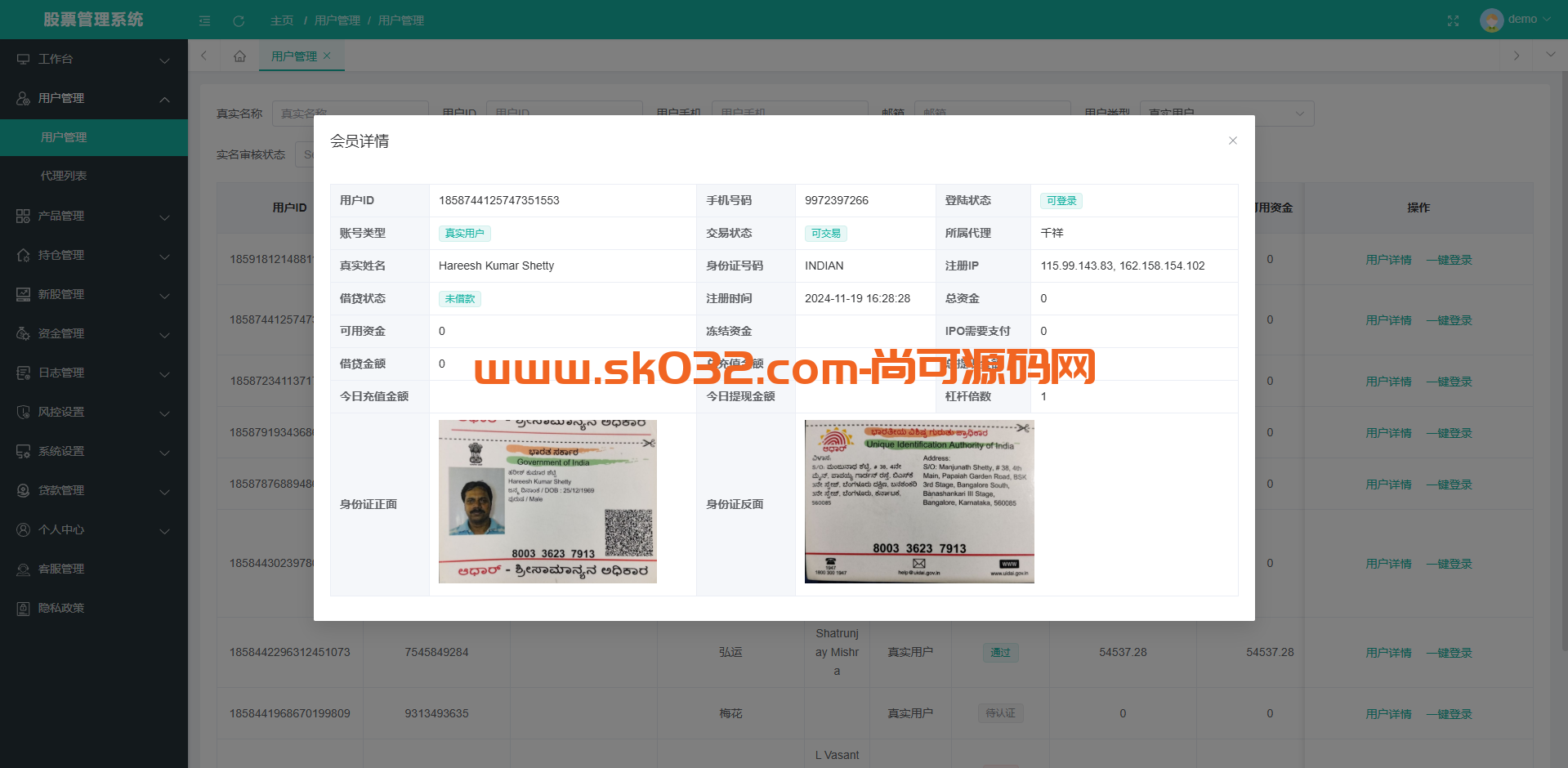The height and width of the screenshot is (768, 1568).
Task: Expand the 新股管理 menu chevron
Action: coord(164,295)
